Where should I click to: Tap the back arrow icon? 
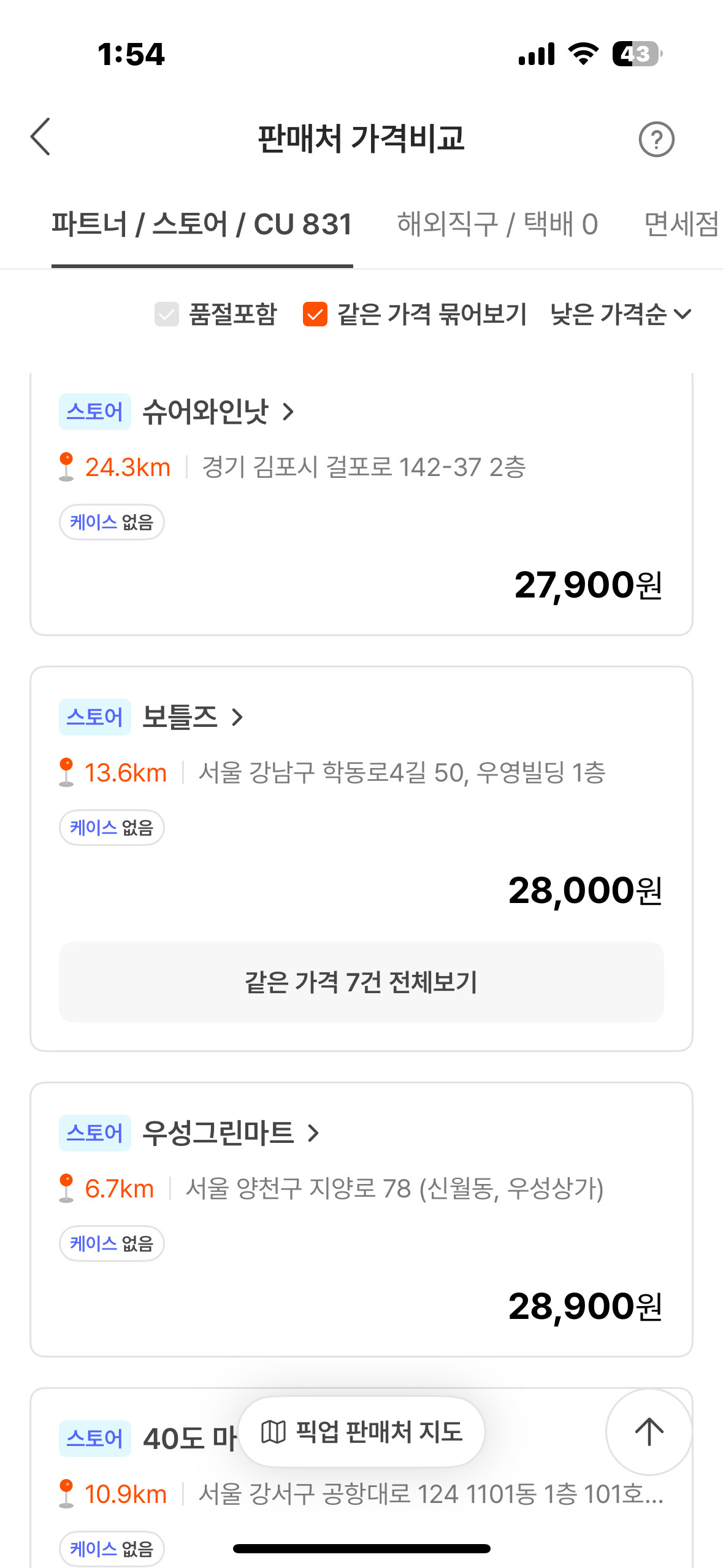coord(40,137)
